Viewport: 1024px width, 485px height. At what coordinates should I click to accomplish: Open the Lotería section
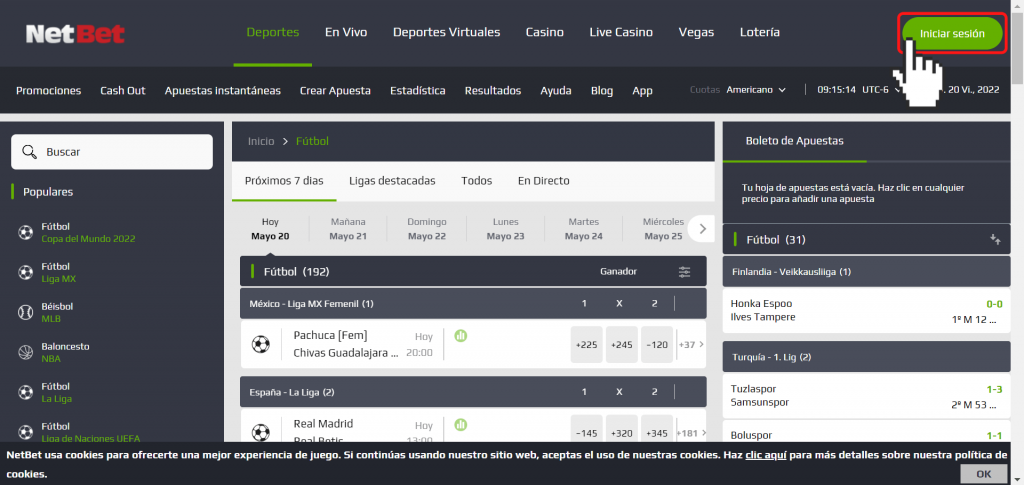tap(760, 32)
